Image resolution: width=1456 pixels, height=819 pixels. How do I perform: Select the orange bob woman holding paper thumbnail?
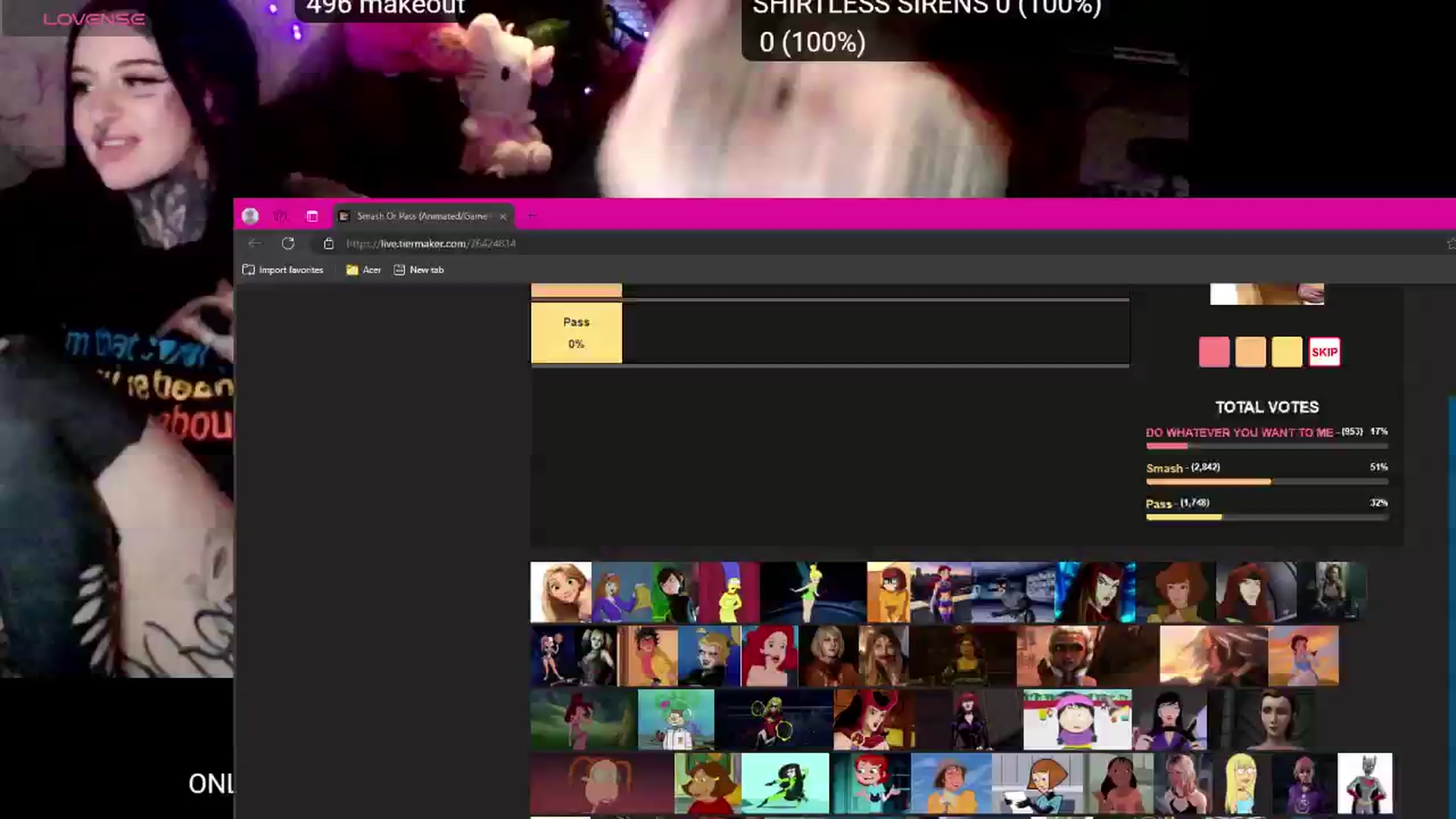coord(1038,783)
